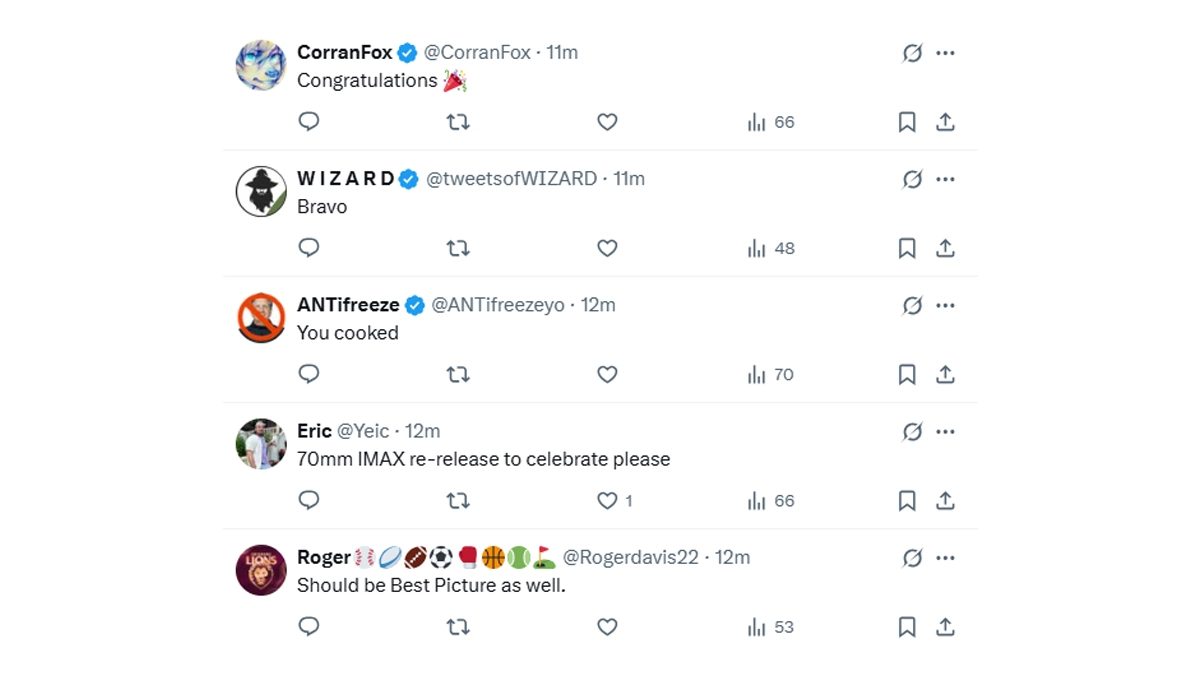Repost Roger's Best Picture tweet
This screenshot has height=675, width=1200.
458,627
